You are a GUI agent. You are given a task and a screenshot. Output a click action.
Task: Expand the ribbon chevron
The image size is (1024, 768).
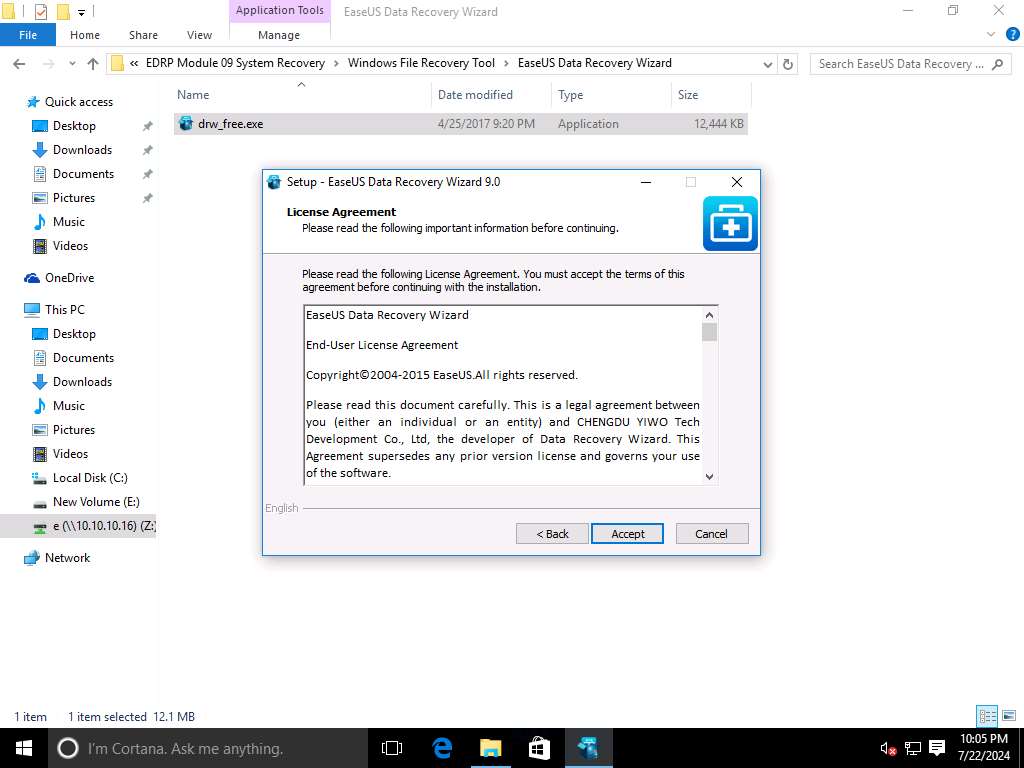pos(991,35)
